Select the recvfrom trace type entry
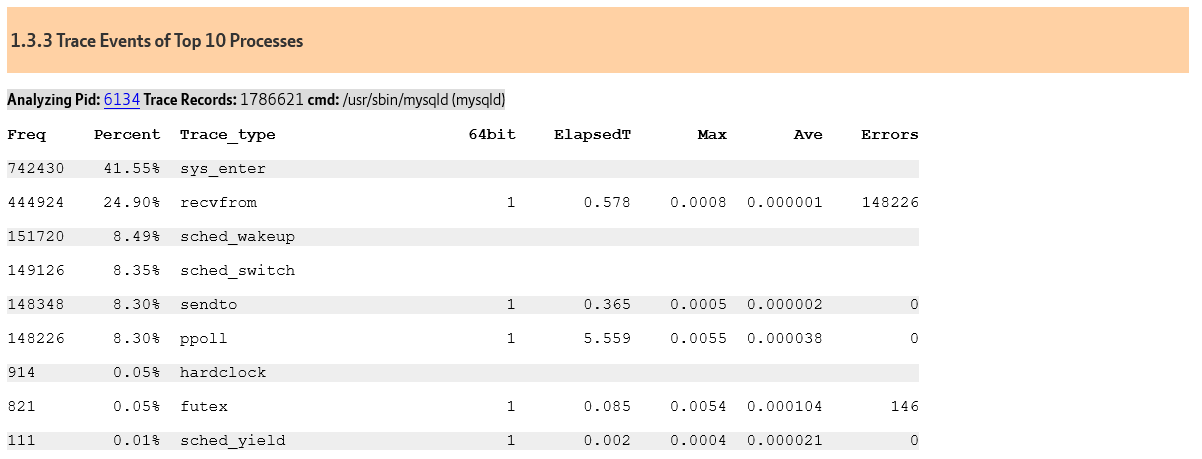1202x459 pixels. (x=218, y=203)
